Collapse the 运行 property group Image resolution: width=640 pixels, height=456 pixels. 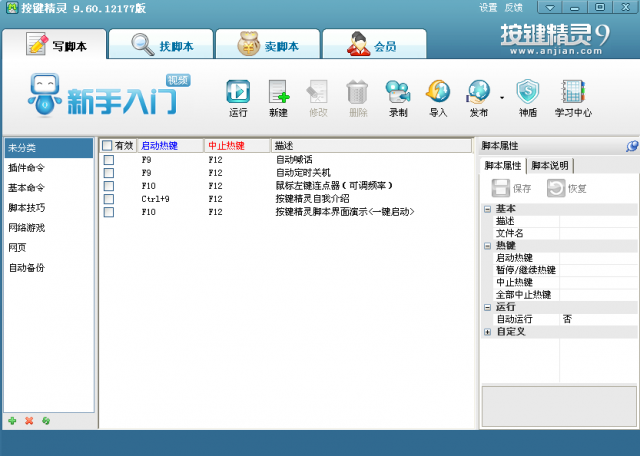pyautogui.click(x=487, y=307)
